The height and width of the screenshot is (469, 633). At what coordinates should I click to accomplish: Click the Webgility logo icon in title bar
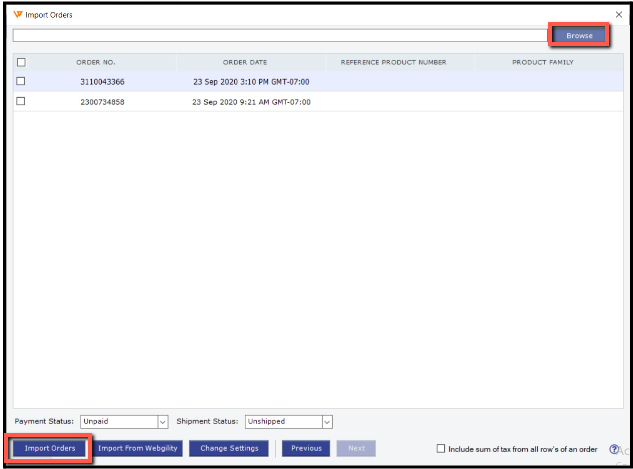(x=17, y=15)
